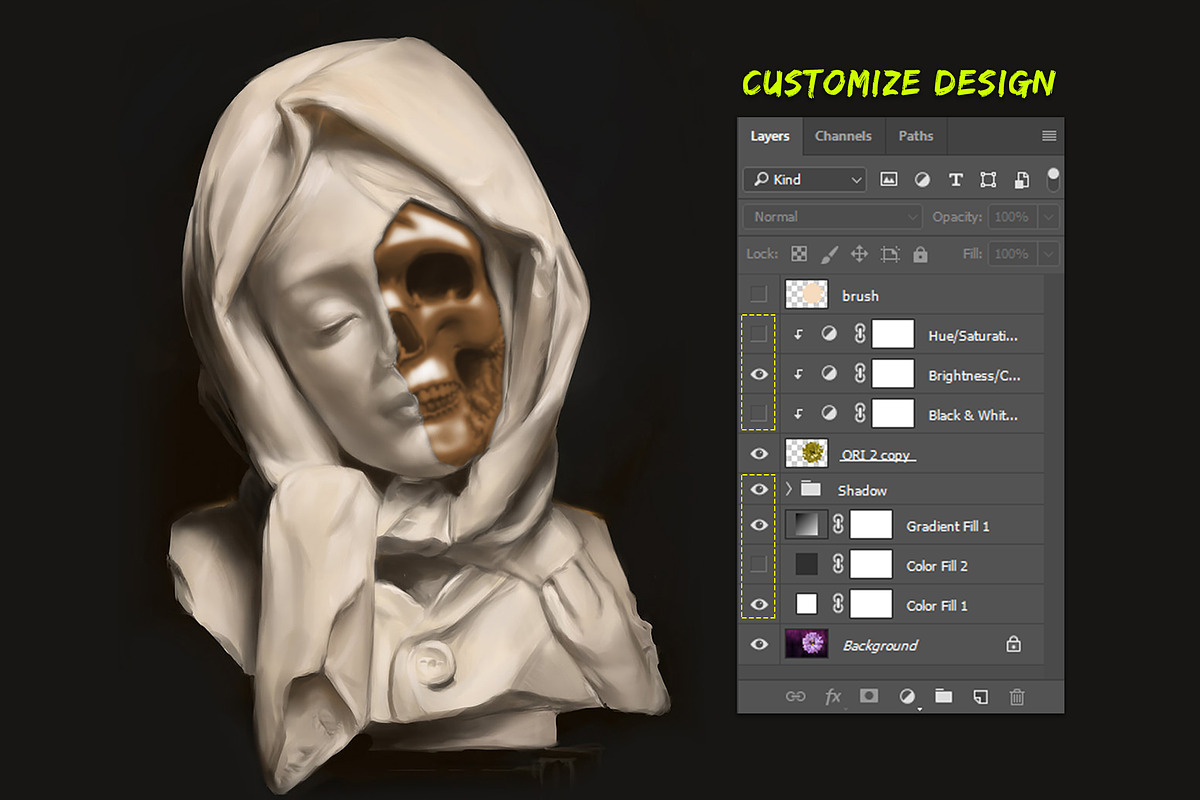Hide the Gradient Fill 1 layer
1200x800 pixels.
(x=759, y=525)
